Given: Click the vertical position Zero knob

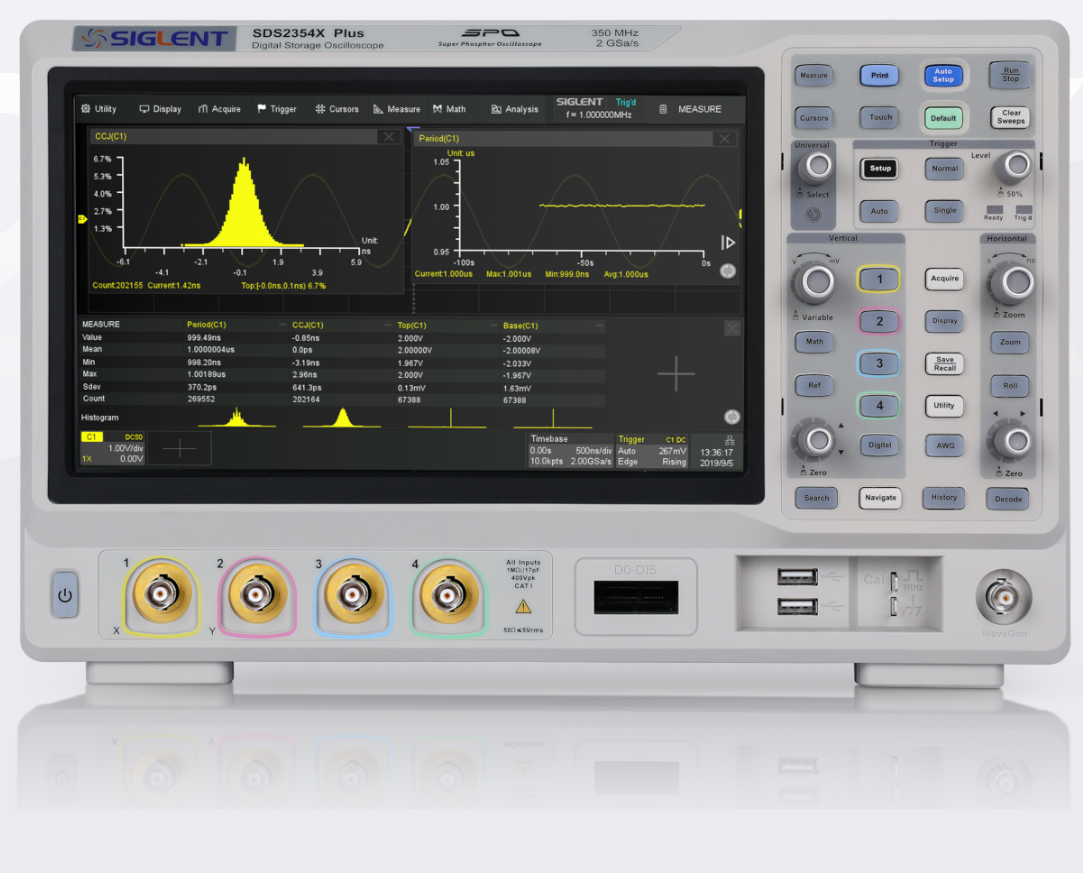Looking at the screenshot, I should point(816,440).
